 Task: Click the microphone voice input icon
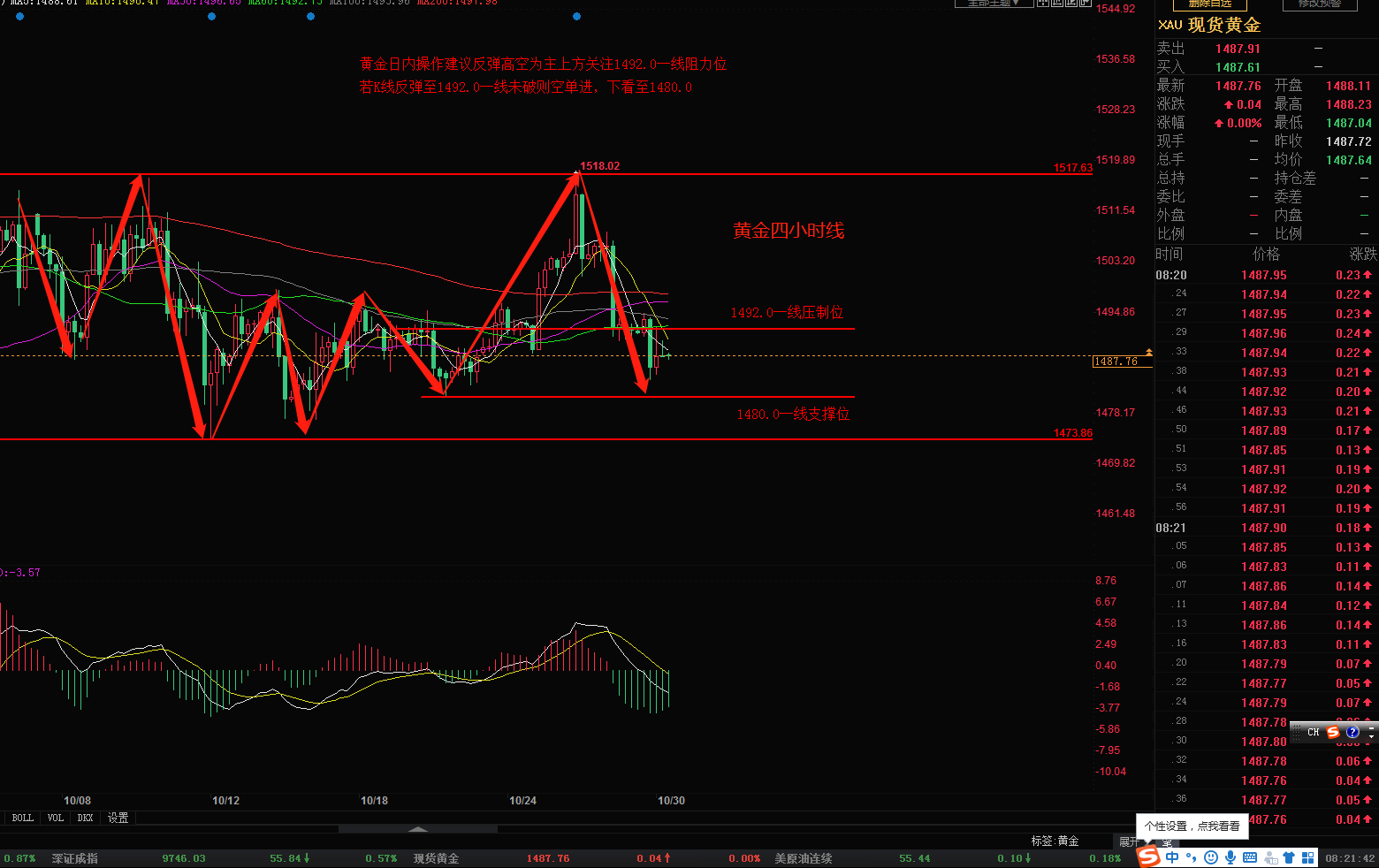(1230, 857)
